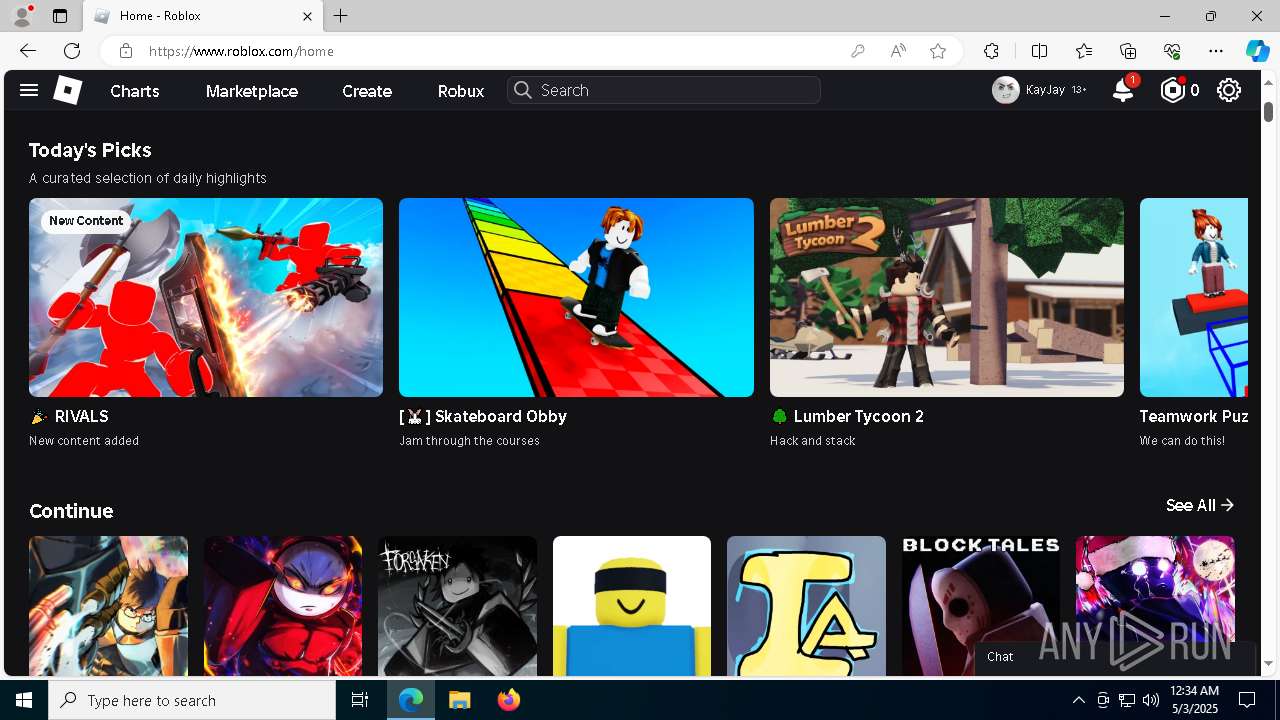Open the saved password key icon
This screenshot has width=1280, height=720.
[x=858, y=51]
